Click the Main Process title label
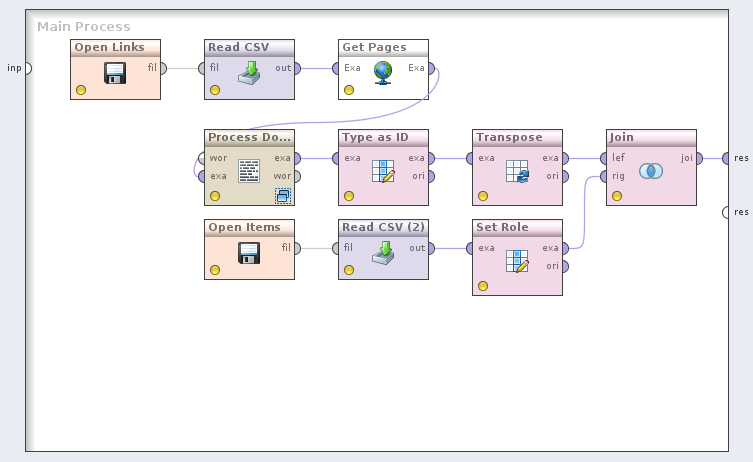The width and height of the screenshot is (753, 462). pos(83,26)
